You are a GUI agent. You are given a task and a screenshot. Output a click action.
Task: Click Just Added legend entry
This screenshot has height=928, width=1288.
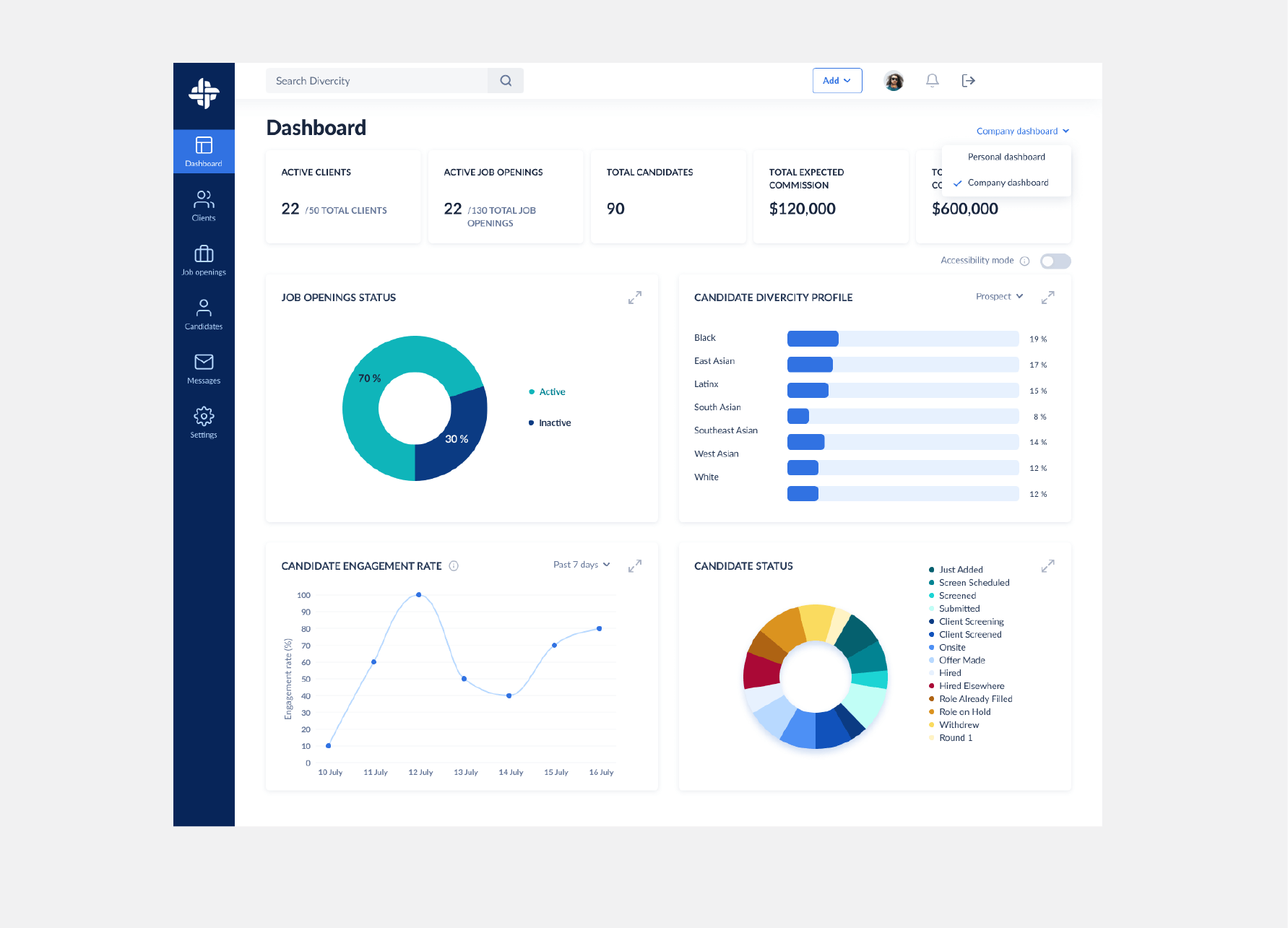pyautogui.click(x=956, y=570)
